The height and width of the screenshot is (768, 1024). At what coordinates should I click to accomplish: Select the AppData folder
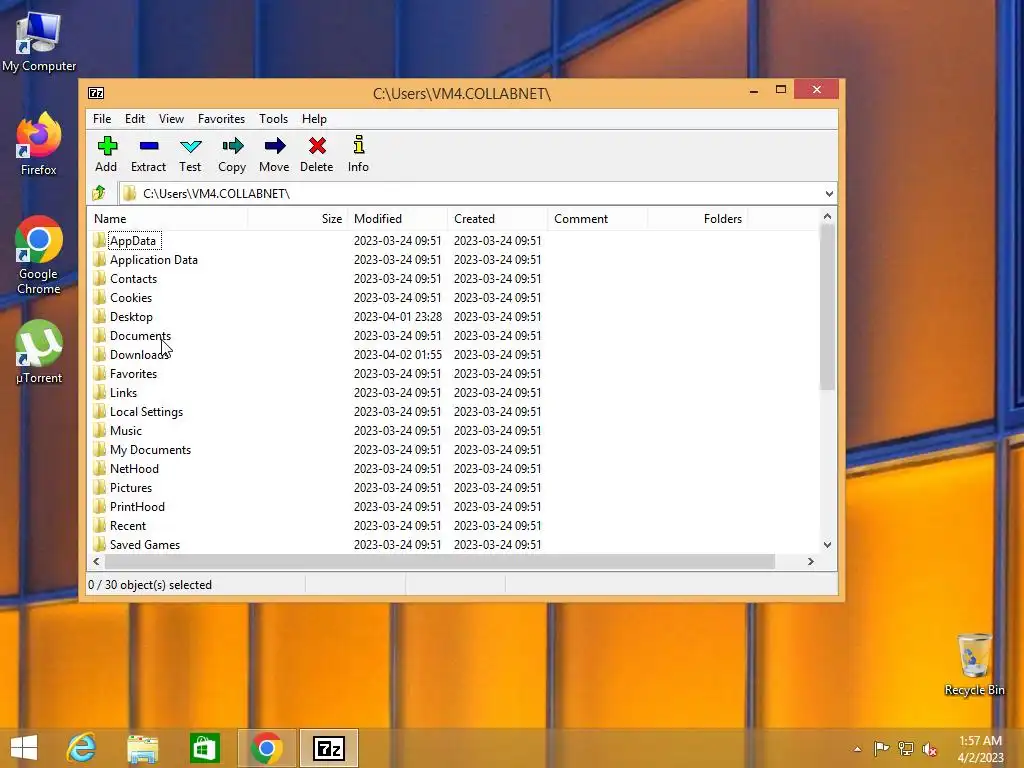click(133, 241)
